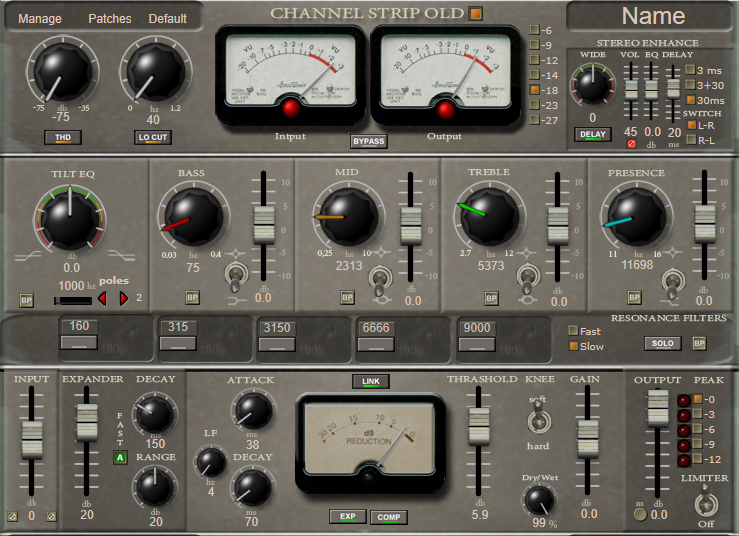Viewport: 739px width, 536px height.
Task: Click the stereo EQ slider
Action: 651,89
